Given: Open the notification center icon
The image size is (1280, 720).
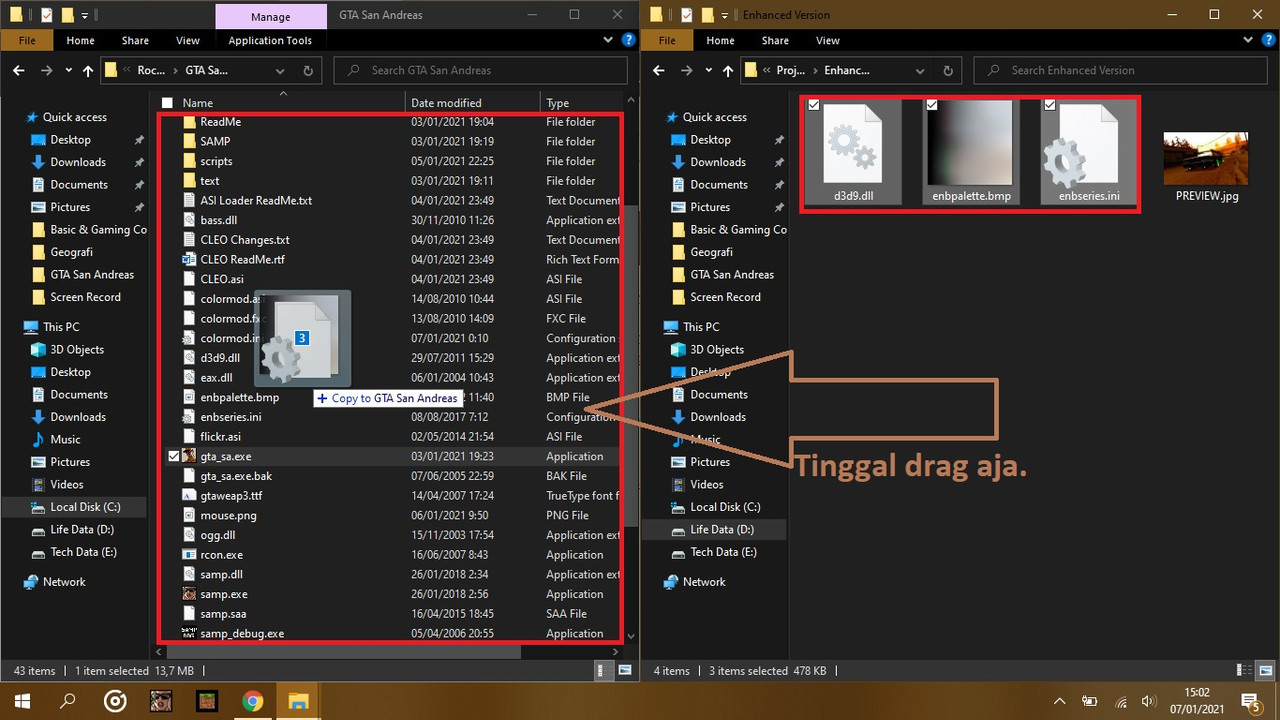Looking at the screenshot, I should tap(1249, 700).
